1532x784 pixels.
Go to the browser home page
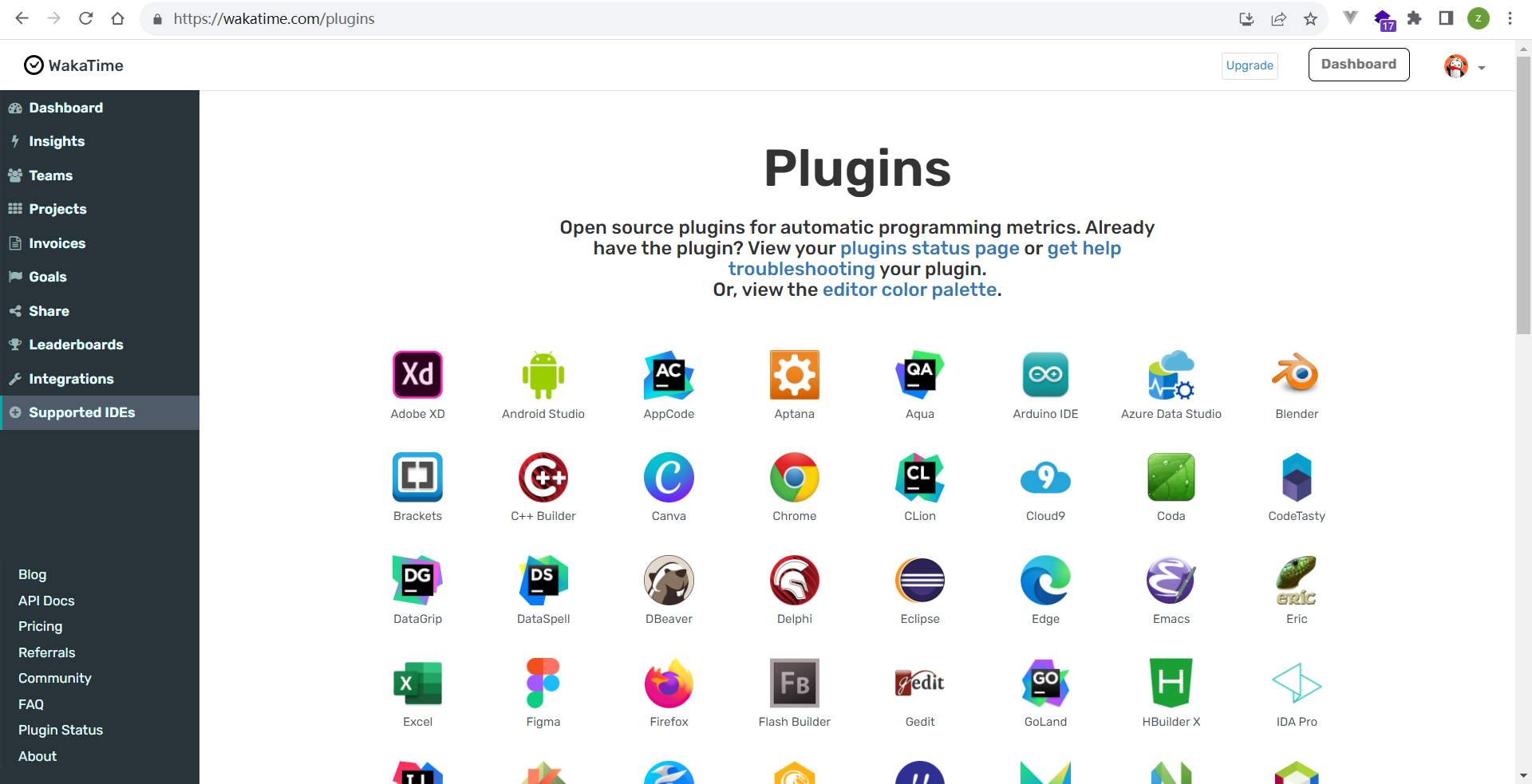click(118, 18)
